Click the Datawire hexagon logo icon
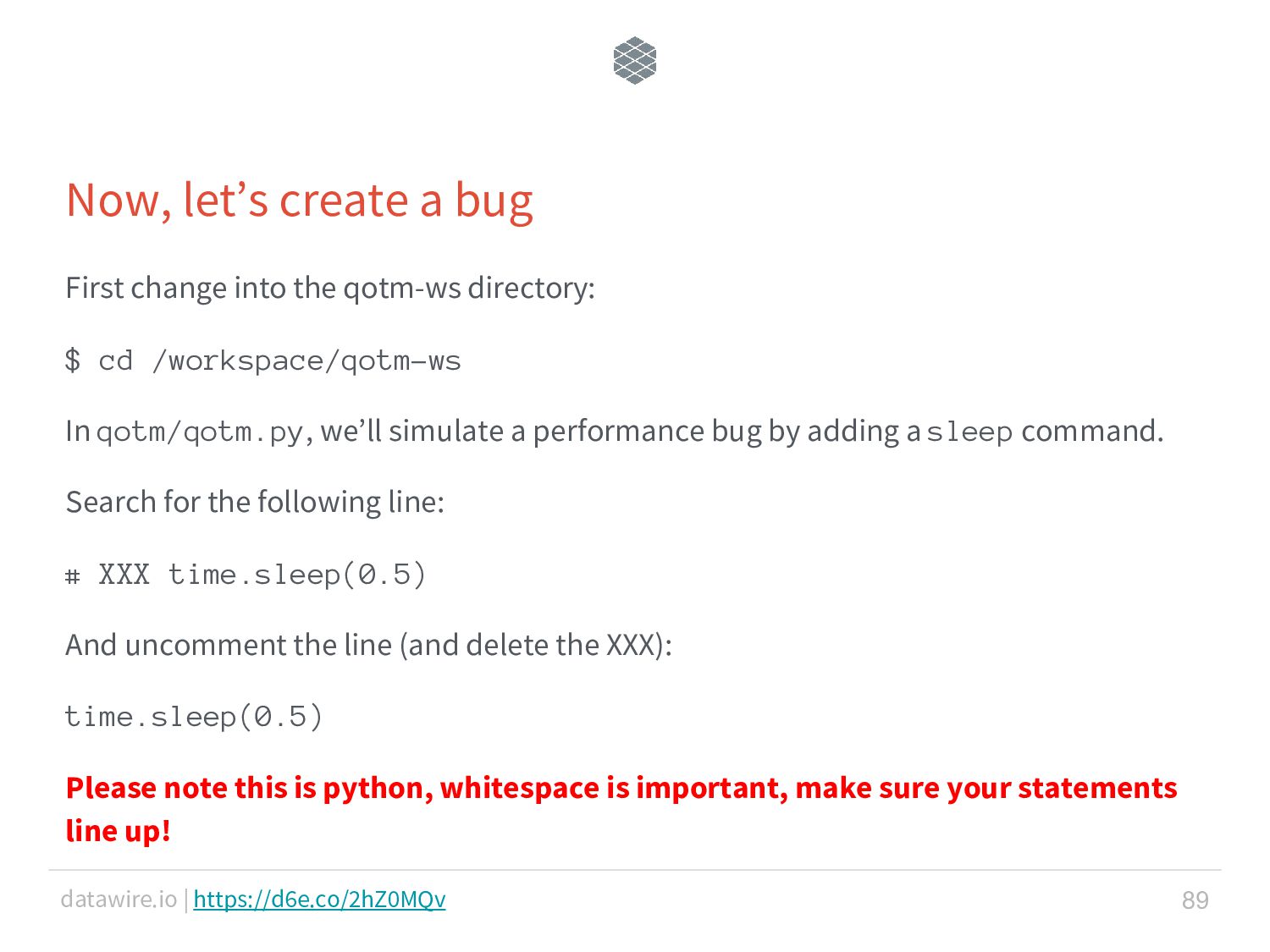The height and width of the screenshot is (952, 1270). pyautogui.click(x=635, y=61)
